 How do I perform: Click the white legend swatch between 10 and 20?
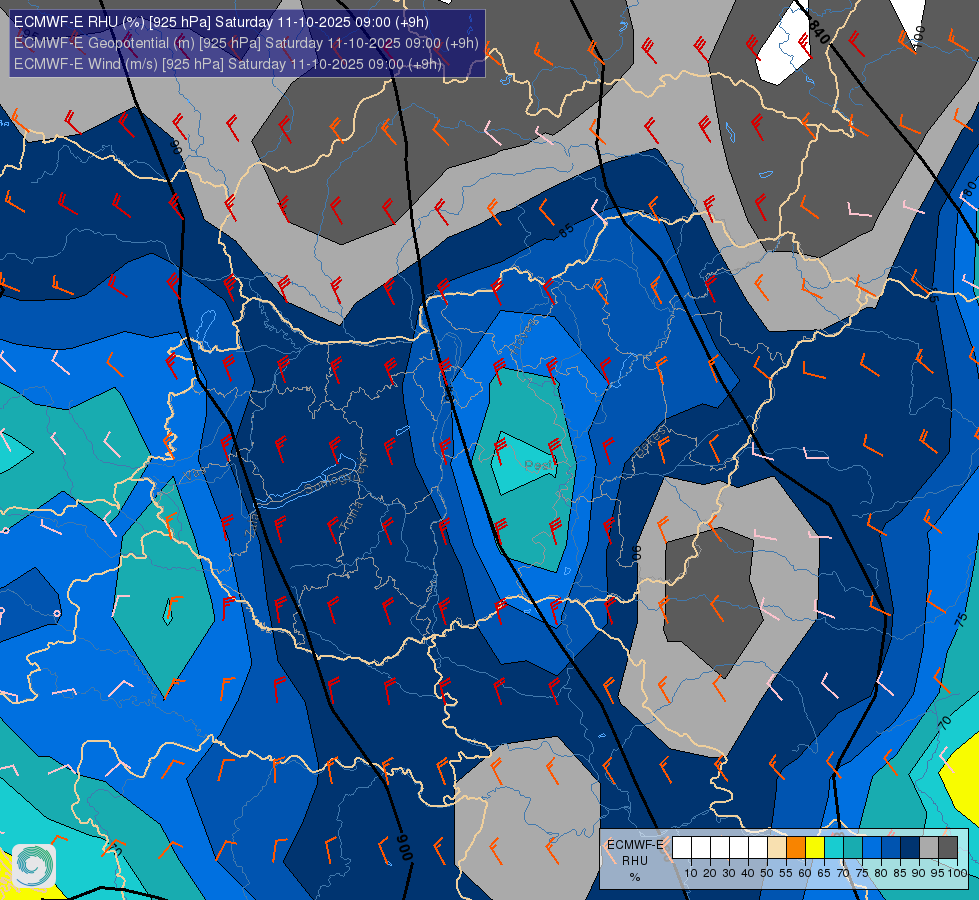pos(701,847)
